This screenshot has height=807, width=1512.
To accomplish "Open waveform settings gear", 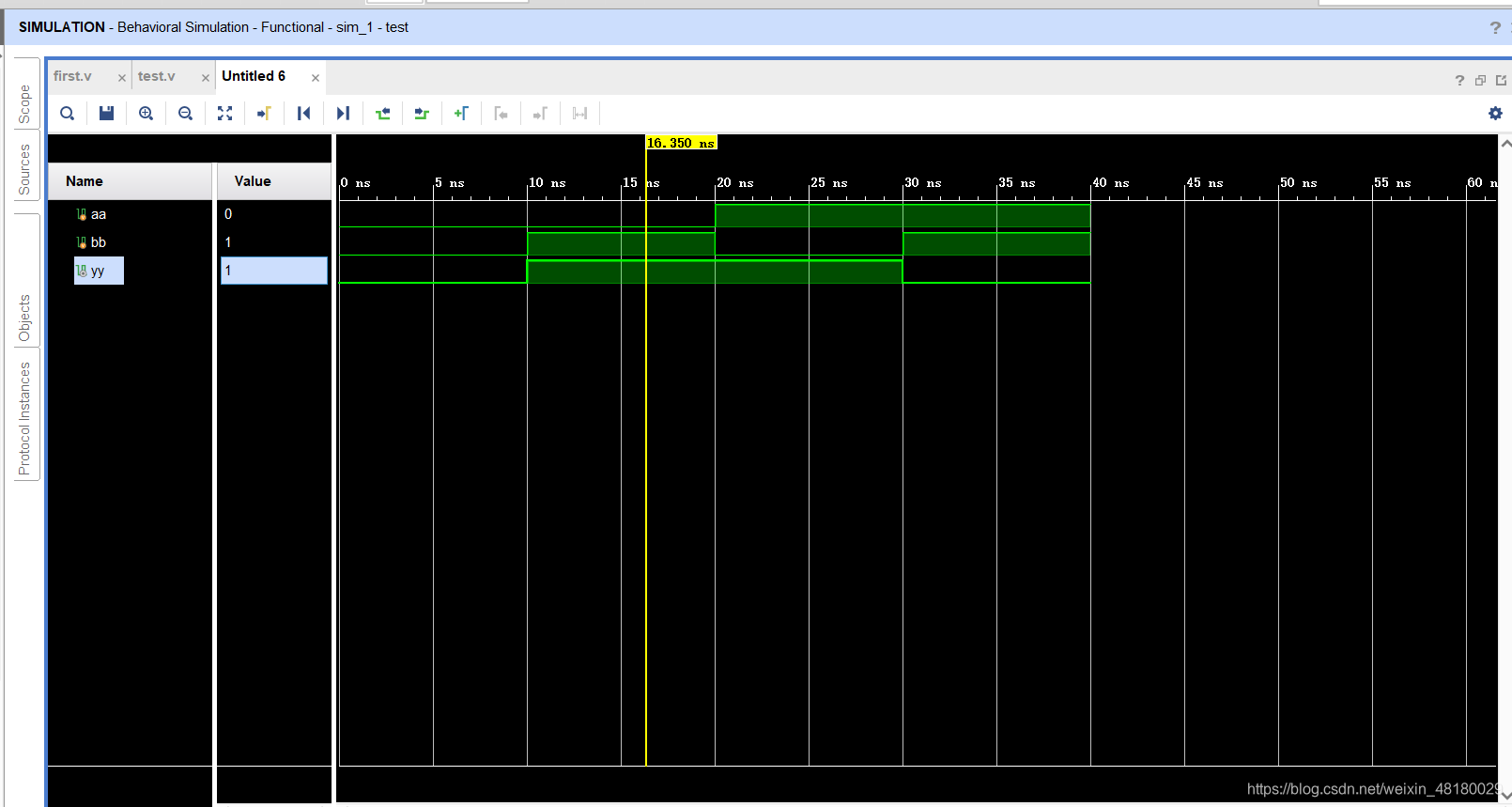I will [1495, 114].
